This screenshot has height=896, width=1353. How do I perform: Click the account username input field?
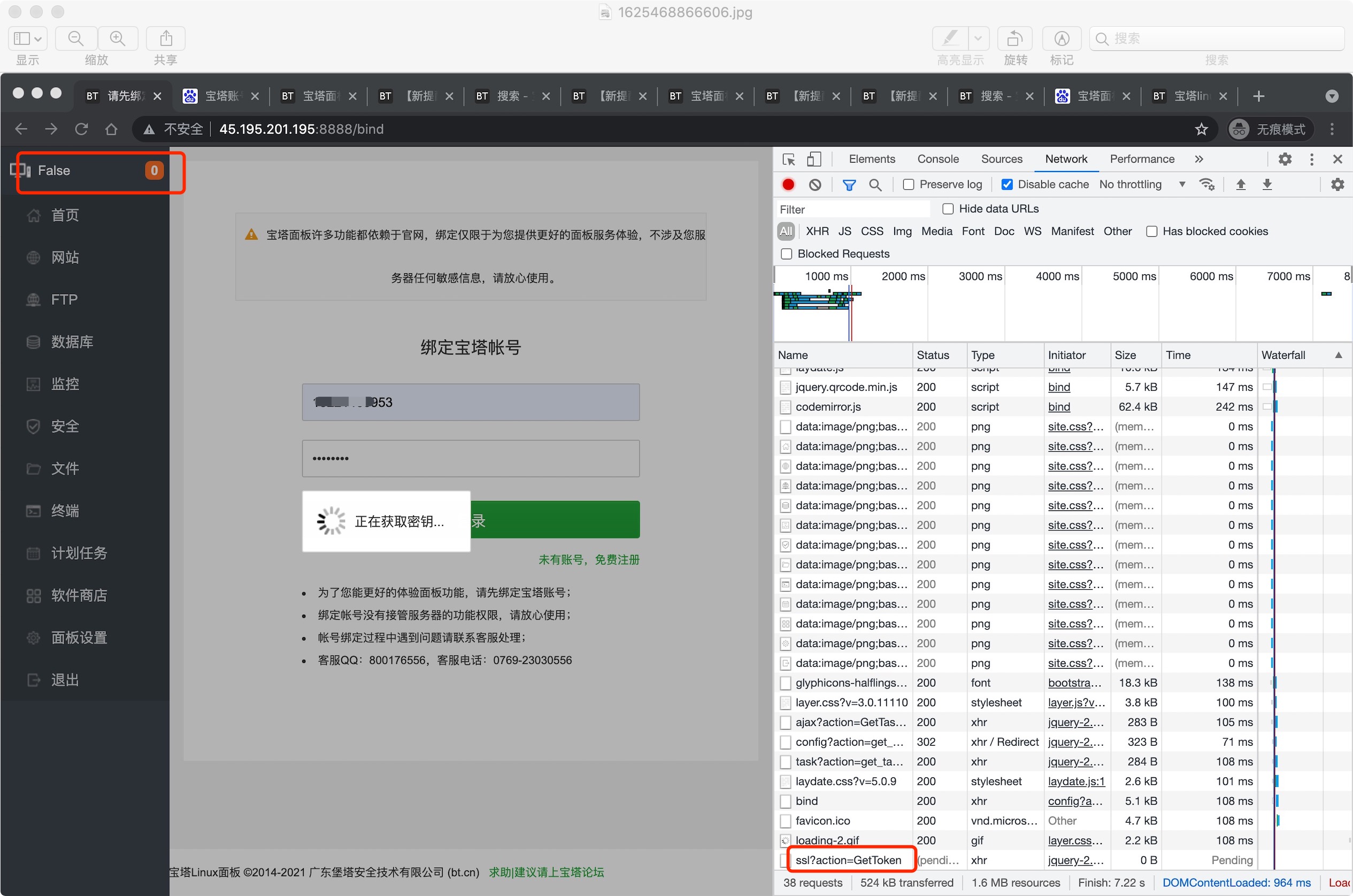coord(471,402)
